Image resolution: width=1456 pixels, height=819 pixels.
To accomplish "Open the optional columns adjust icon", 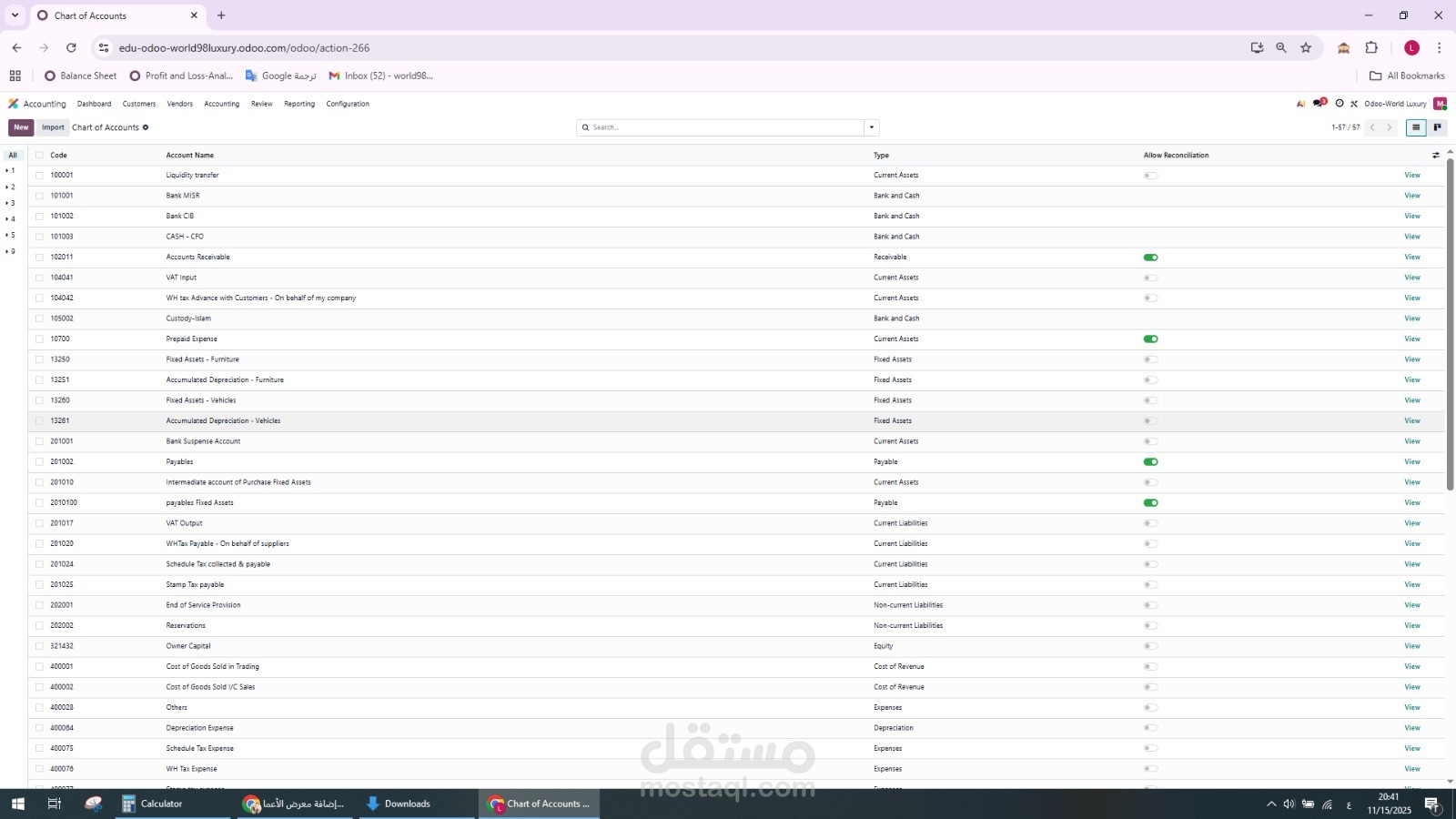I will click(1436, 156).
